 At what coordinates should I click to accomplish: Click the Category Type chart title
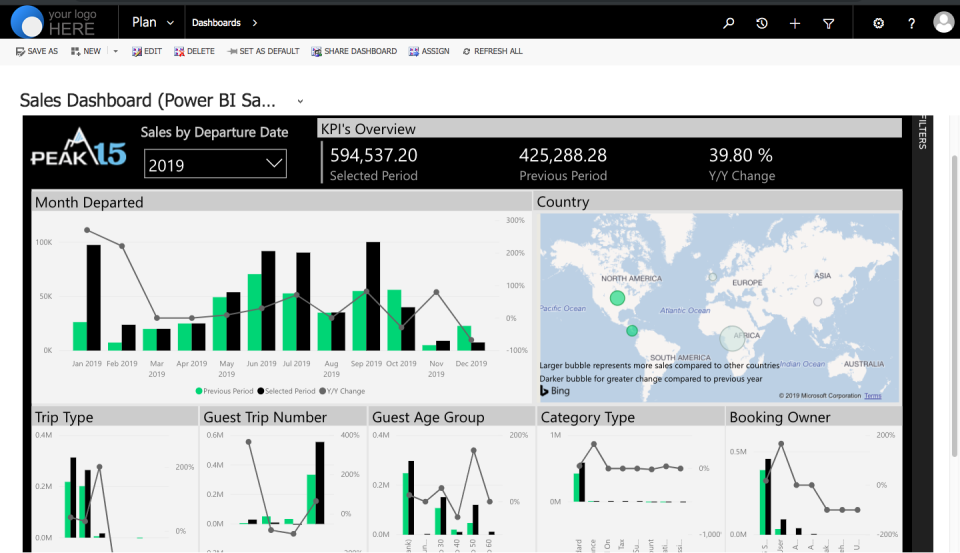(x=587, y=417)
